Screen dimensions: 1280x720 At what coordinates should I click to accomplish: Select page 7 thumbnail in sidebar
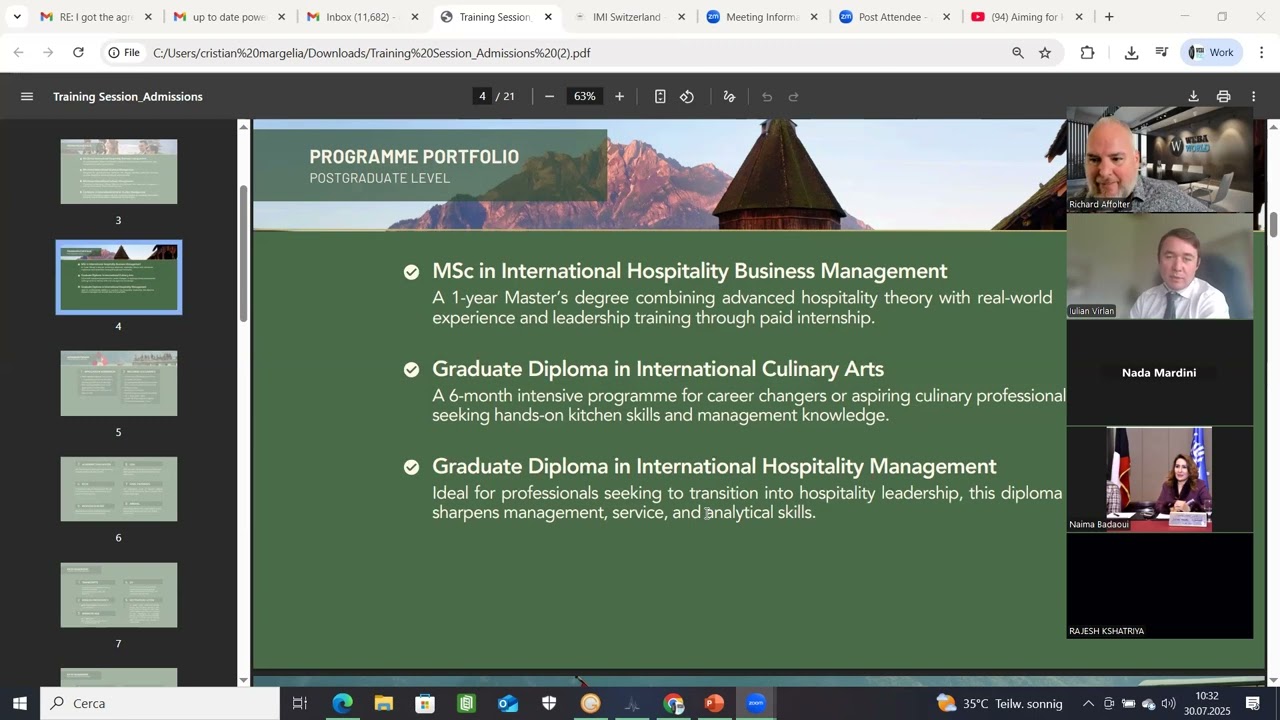click(x=119, y=595)
